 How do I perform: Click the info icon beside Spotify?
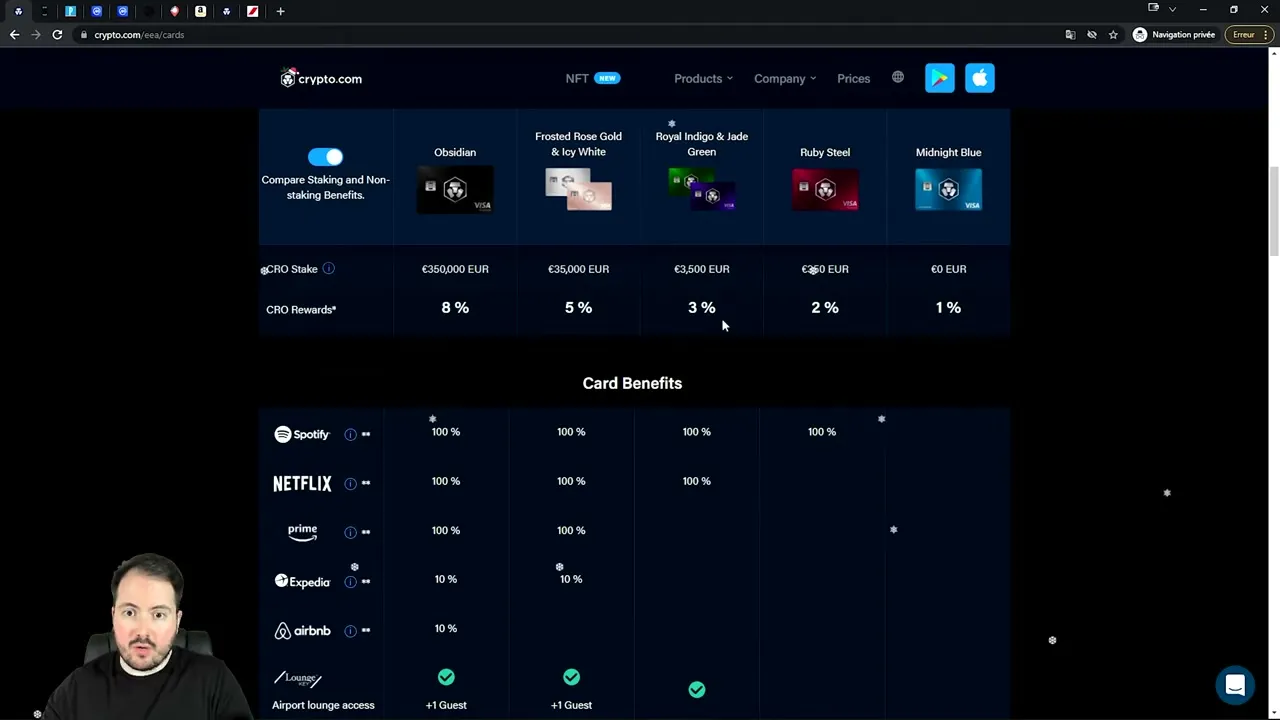tap(350, 434)
